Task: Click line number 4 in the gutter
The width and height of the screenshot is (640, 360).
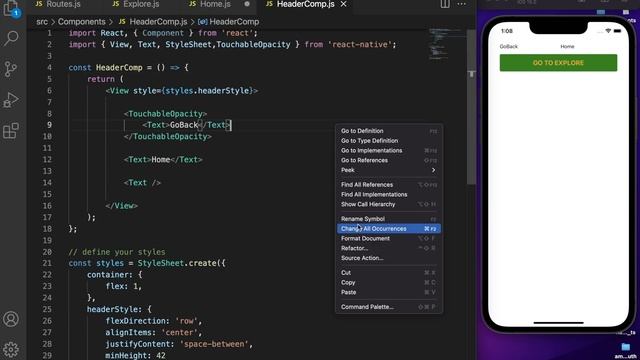Action: click(49, 67)
